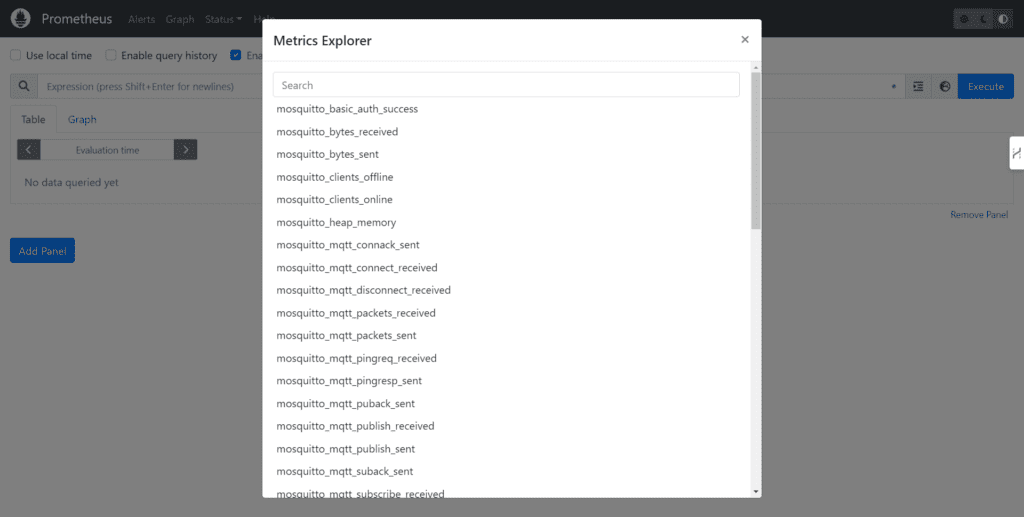Screen dimensions: 1024x517
Task: Select mosquitto_clients_online metric
Action: (x=334, y=200)
